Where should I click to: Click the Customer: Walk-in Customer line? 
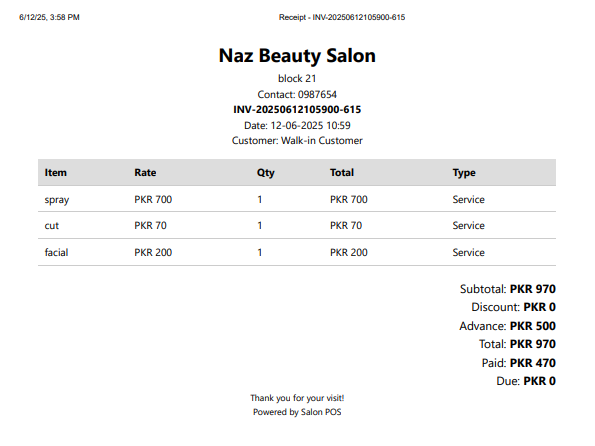click(297, 141)
